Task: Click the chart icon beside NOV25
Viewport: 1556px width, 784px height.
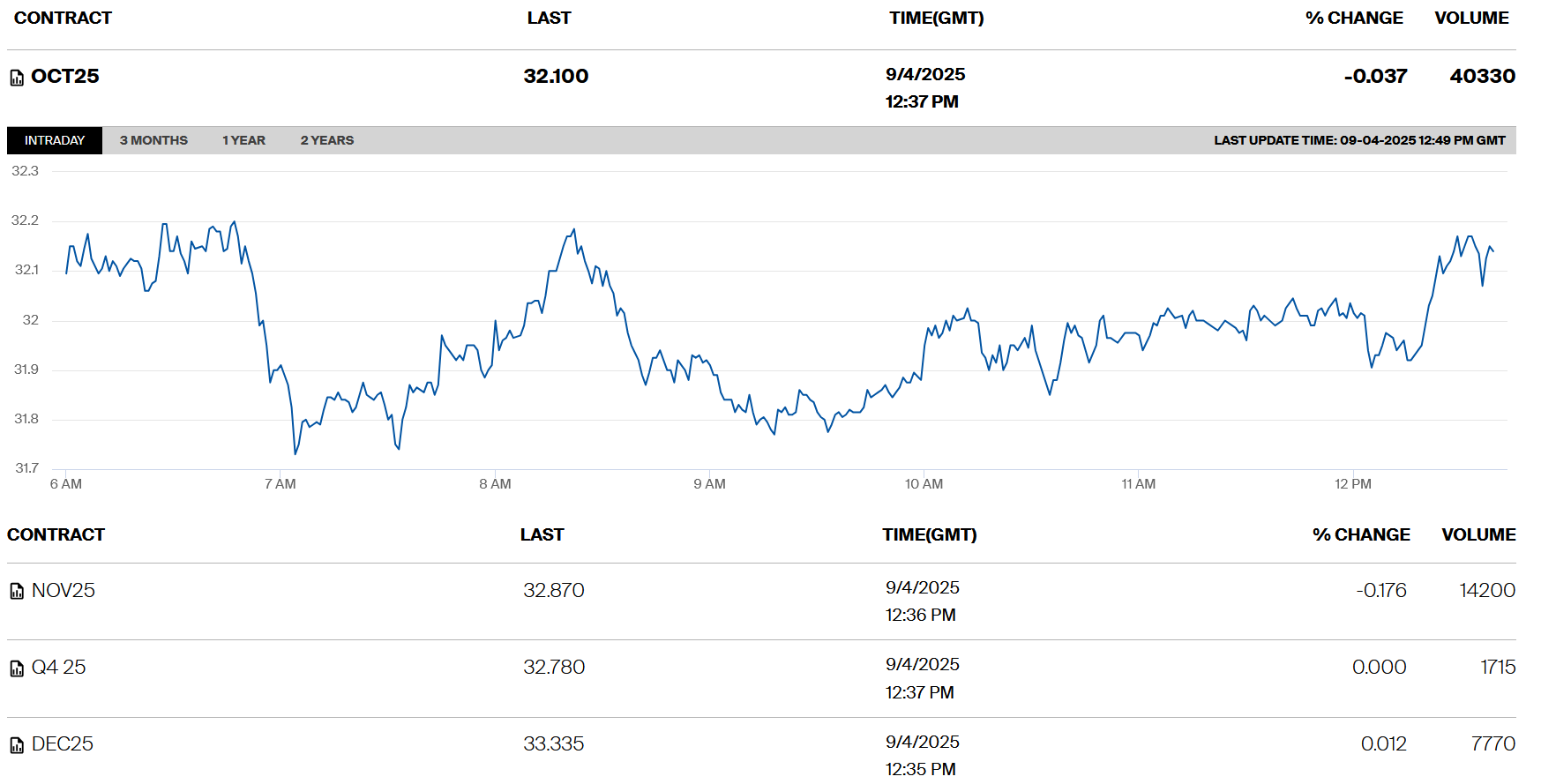Action: tap(17, 592)
